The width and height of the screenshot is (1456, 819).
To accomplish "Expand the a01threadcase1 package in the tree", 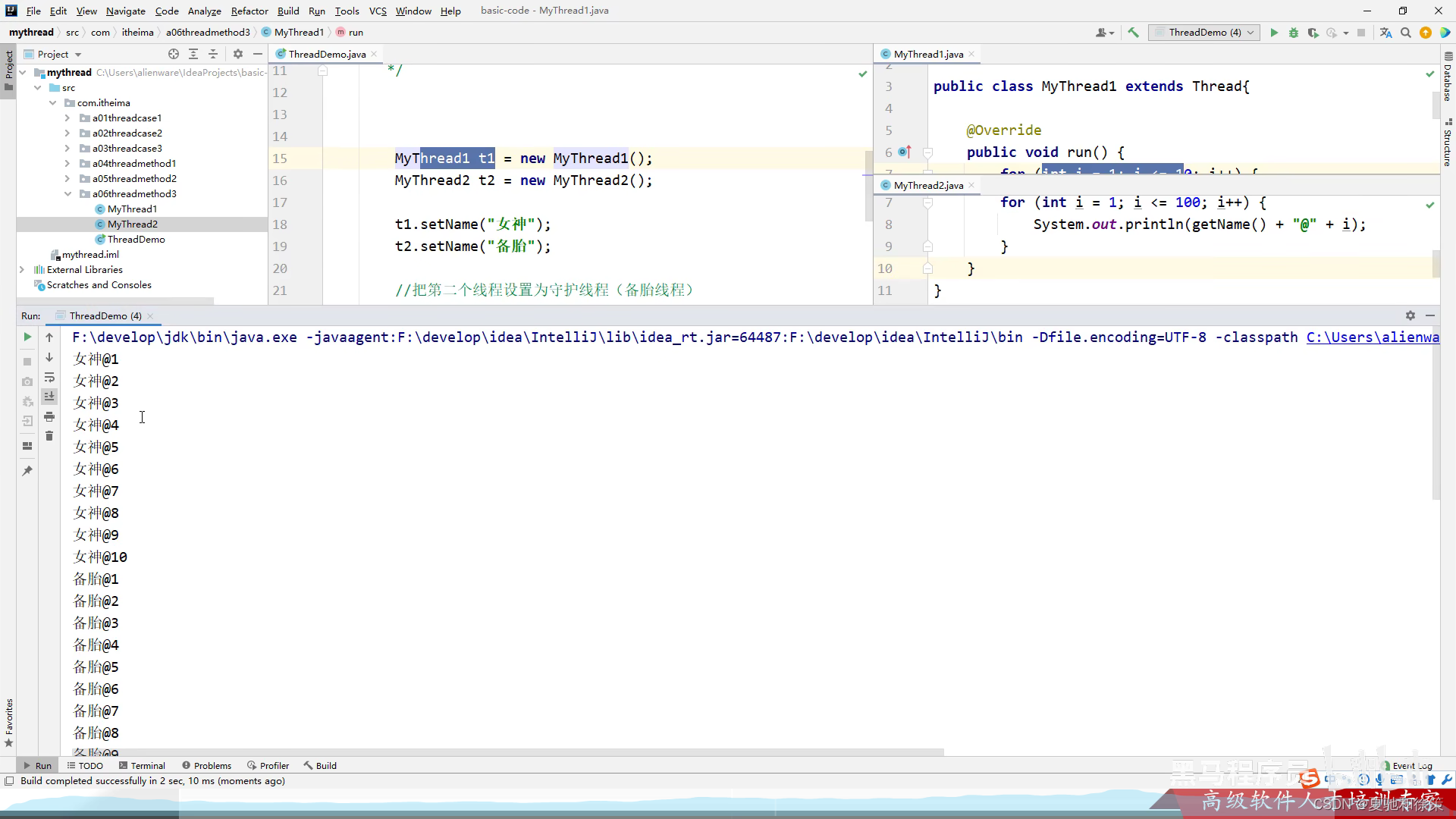I will tap(67, 118).
